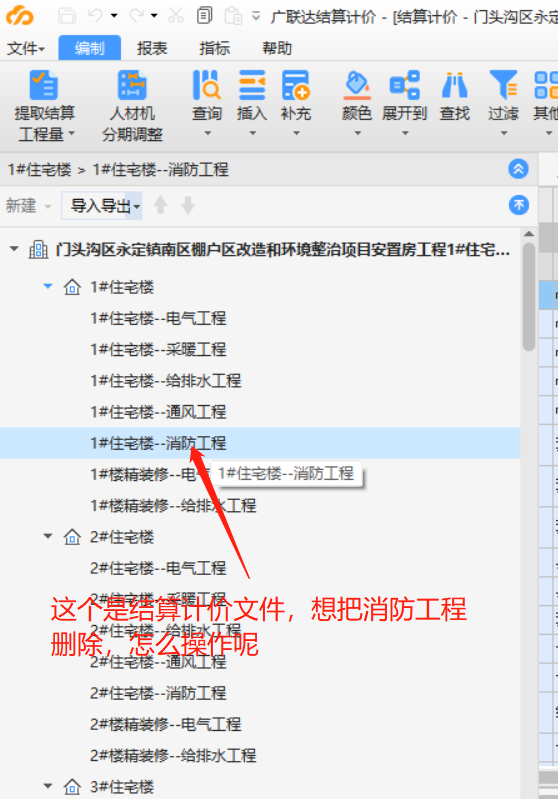Click the save icon in quick access bar
This screenshot has width=558, height=799.
click(67, 16)
